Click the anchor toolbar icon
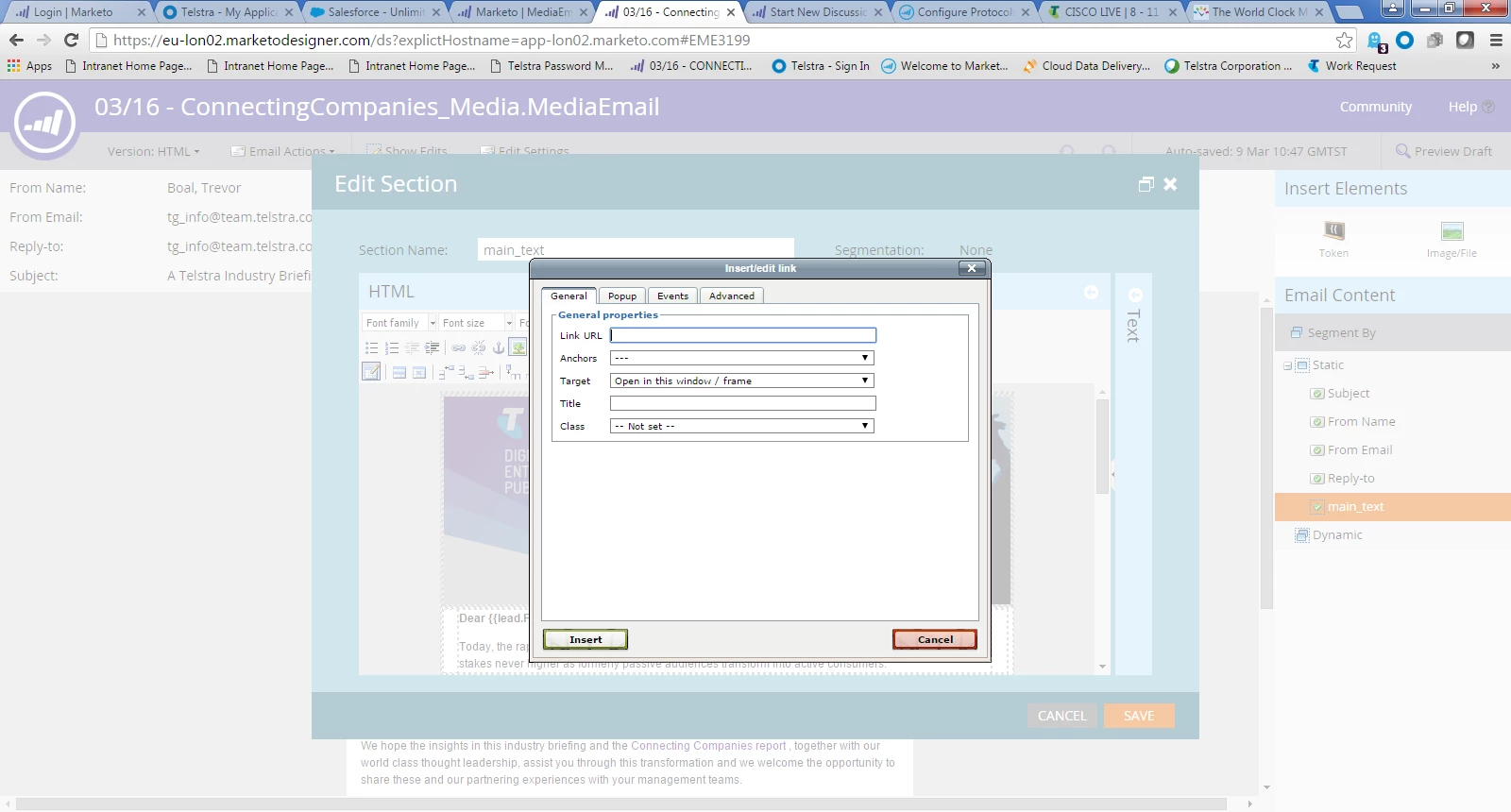The width and height of the screenshot is (1511, 812). pyautogui.click(x=499, y=348)
